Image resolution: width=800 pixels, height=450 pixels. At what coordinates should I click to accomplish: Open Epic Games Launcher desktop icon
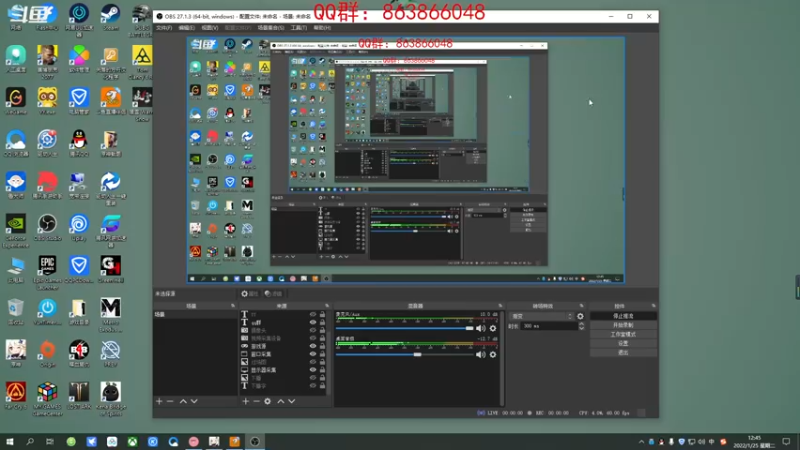pos(47,273)
